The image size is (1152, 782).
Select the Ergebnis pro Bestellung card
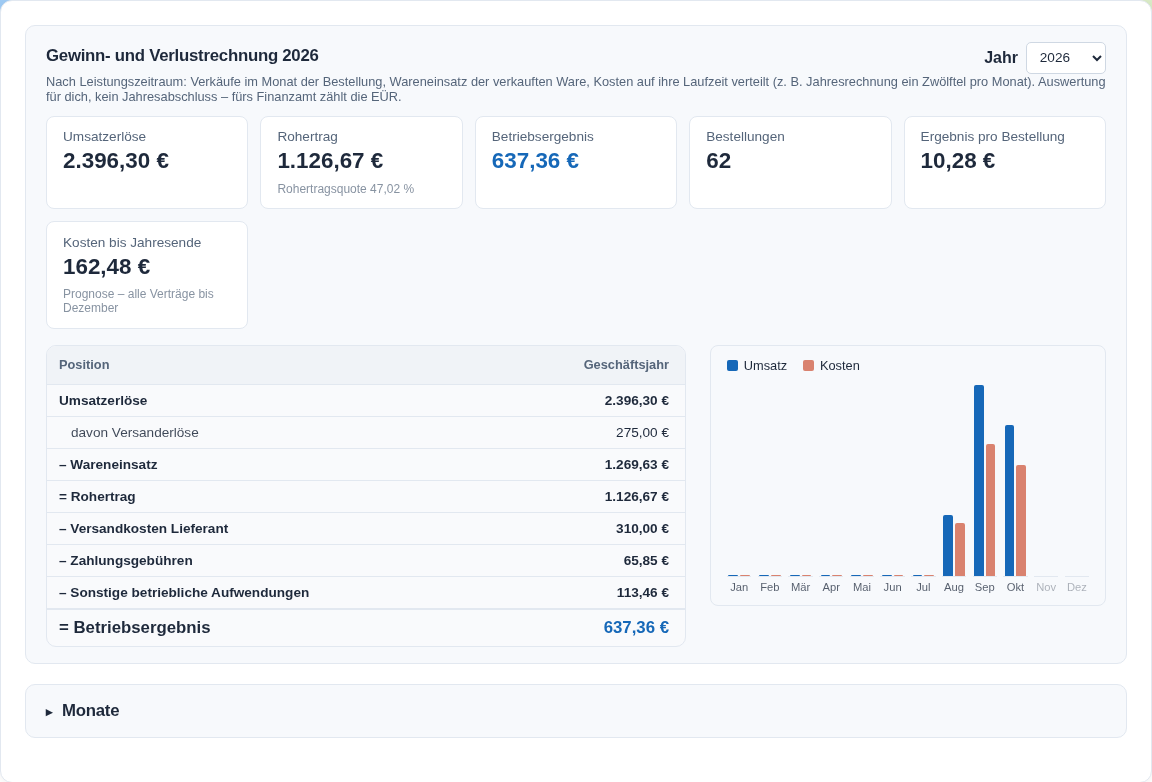coord(1005,162)
